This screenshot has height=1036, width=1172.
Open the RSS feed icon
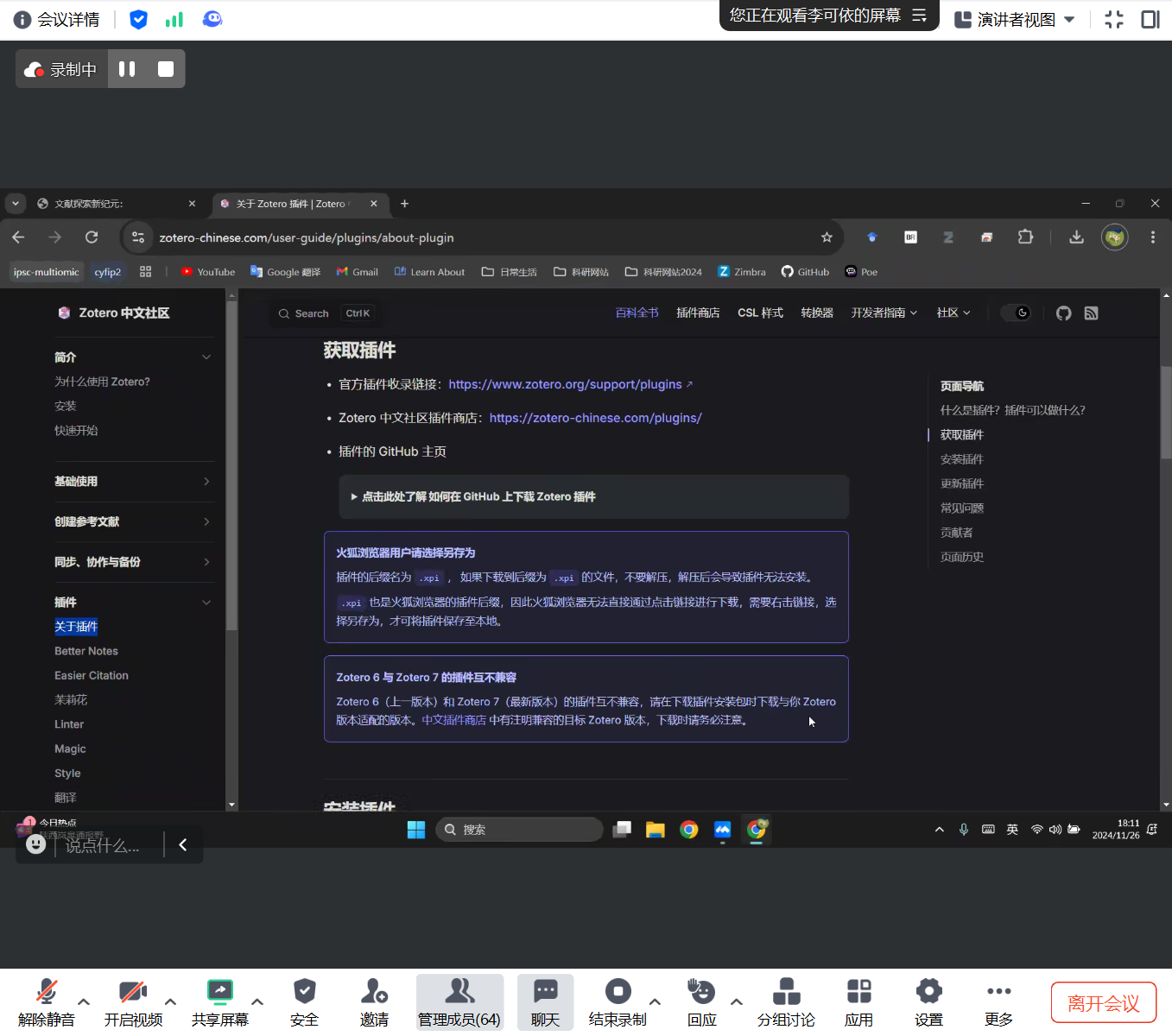1092,313
